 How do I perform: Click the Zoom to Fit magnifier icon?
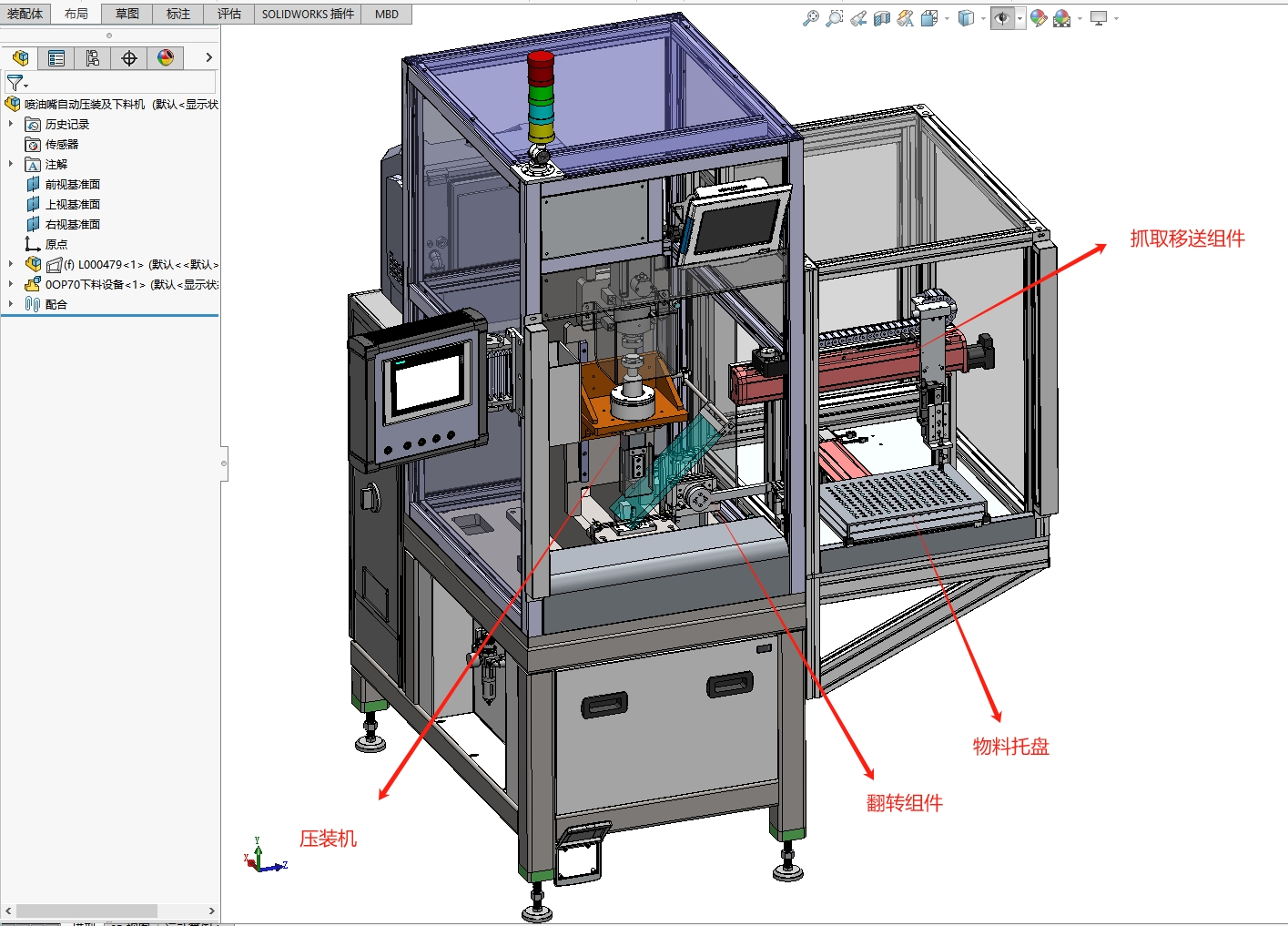[x=810, y=17]
